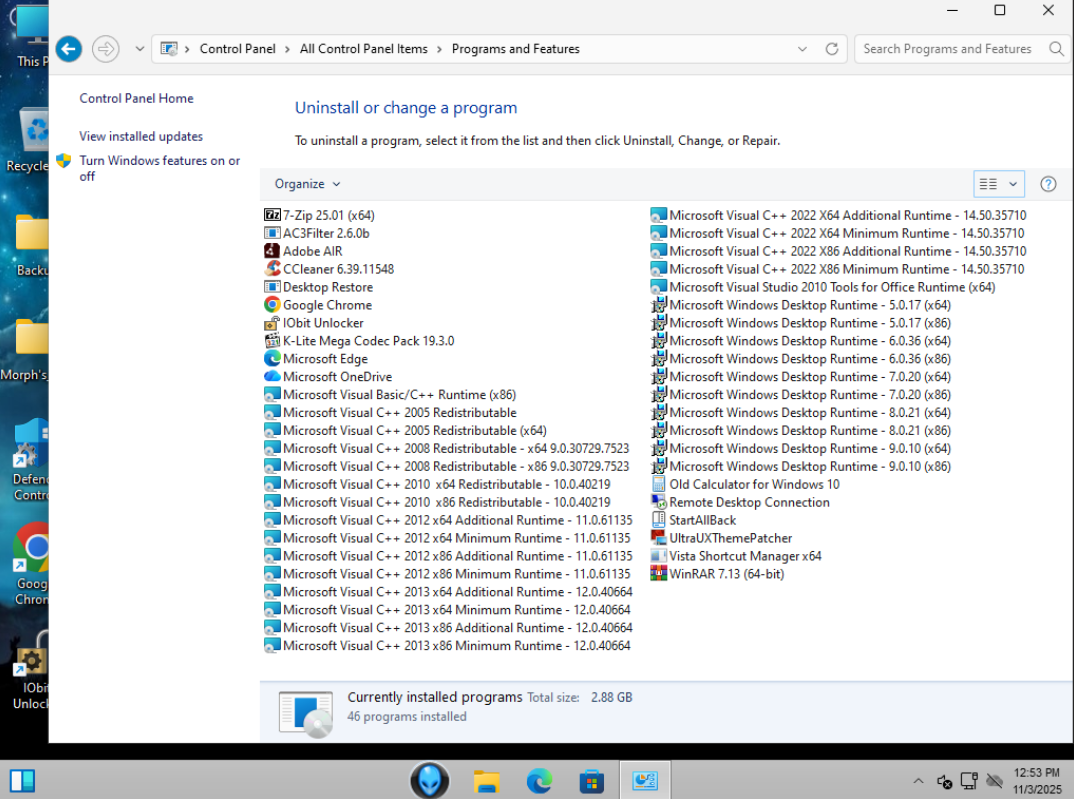
Task: Open the Recent locations dropdown arrow
Action: [139, 49]
